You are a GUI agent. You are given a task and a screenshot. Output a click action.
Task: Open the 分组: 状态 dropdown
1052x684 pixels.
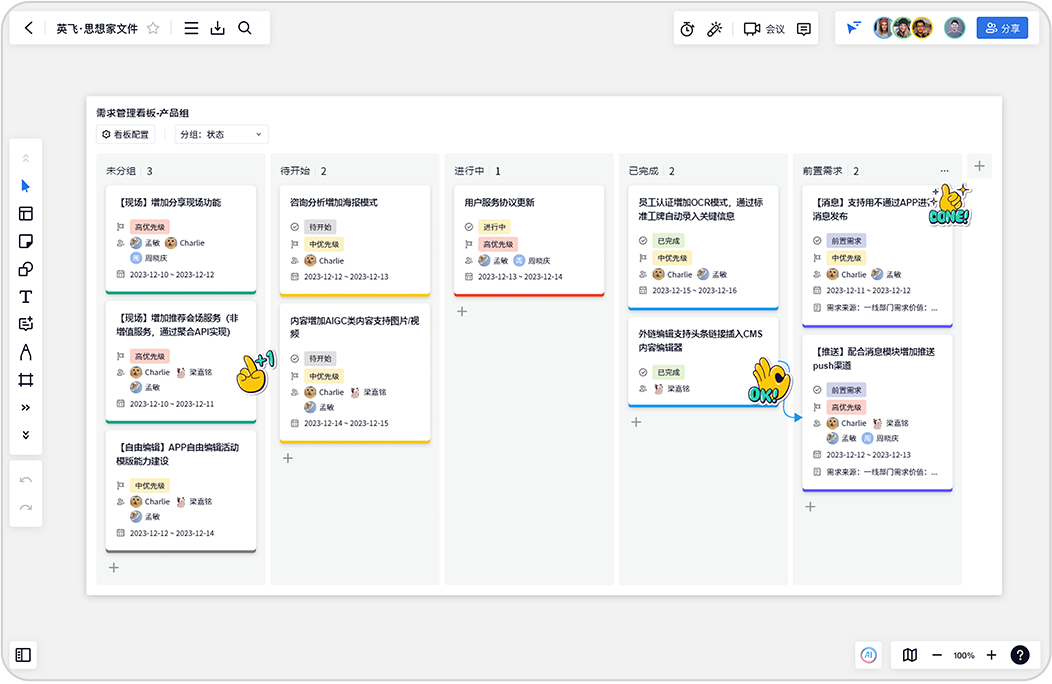(221, 134)
